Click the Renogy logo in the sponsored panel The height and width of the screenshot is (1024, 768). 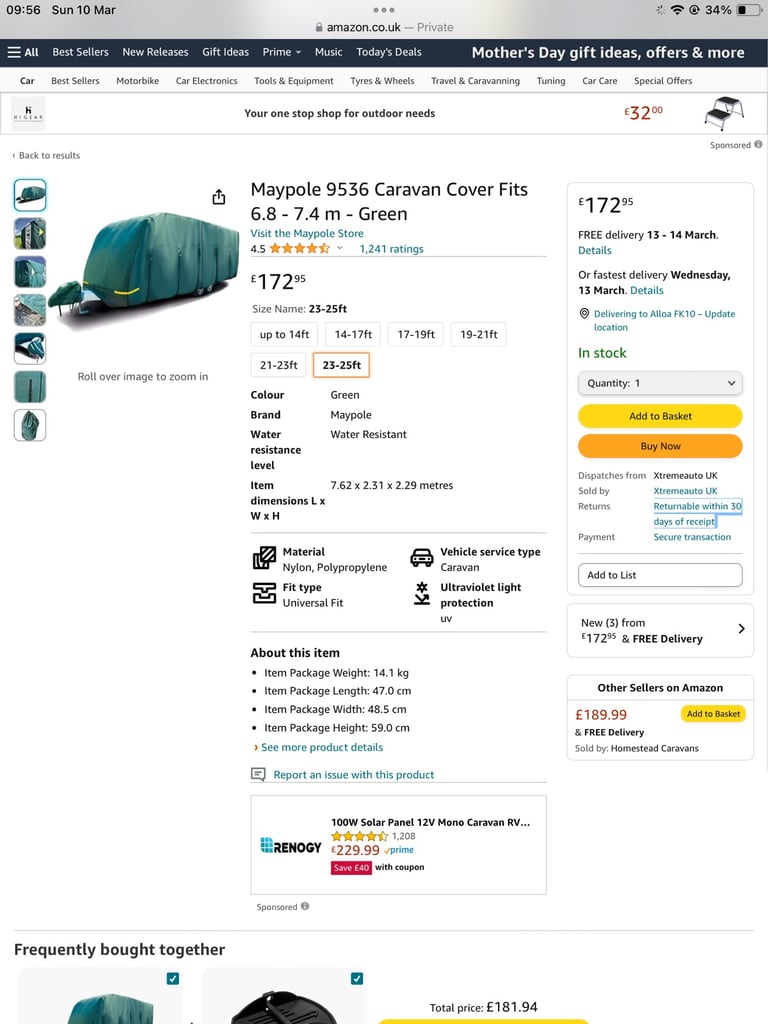tap(288, 845)
